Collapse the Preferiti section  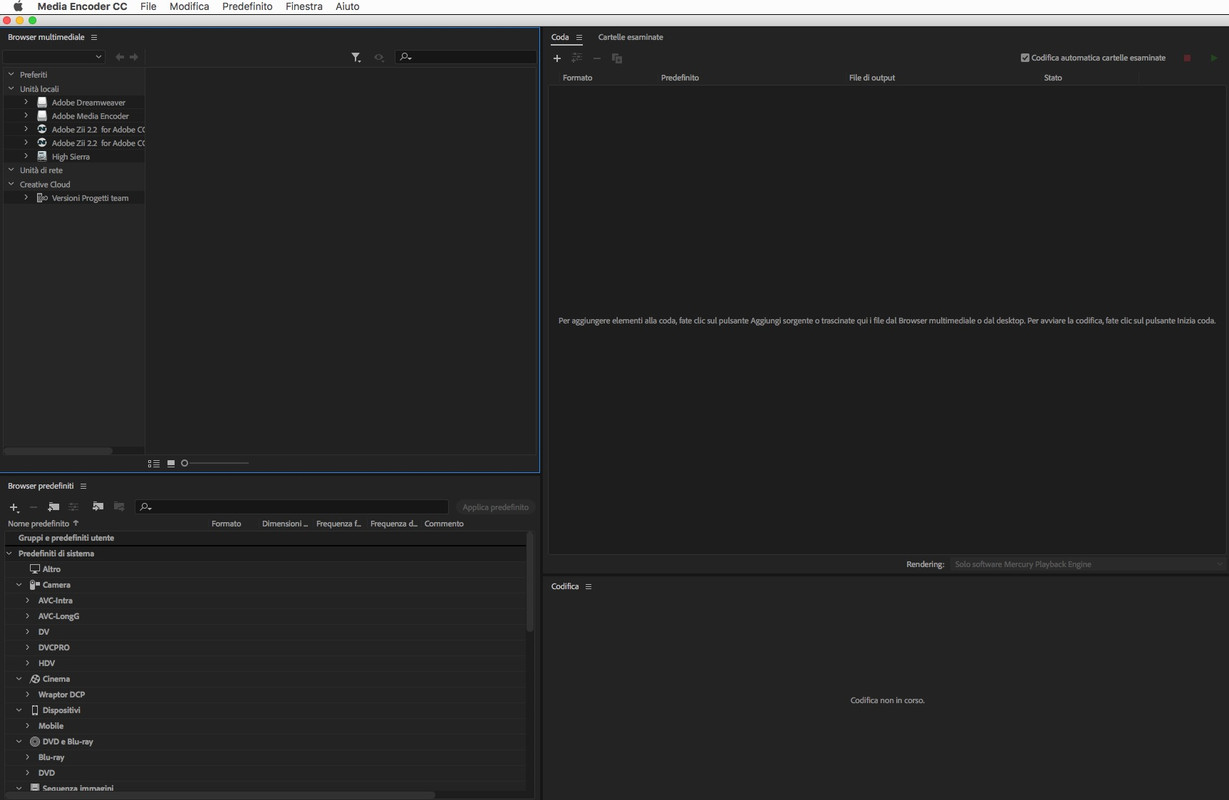click(x=11, y=74)
